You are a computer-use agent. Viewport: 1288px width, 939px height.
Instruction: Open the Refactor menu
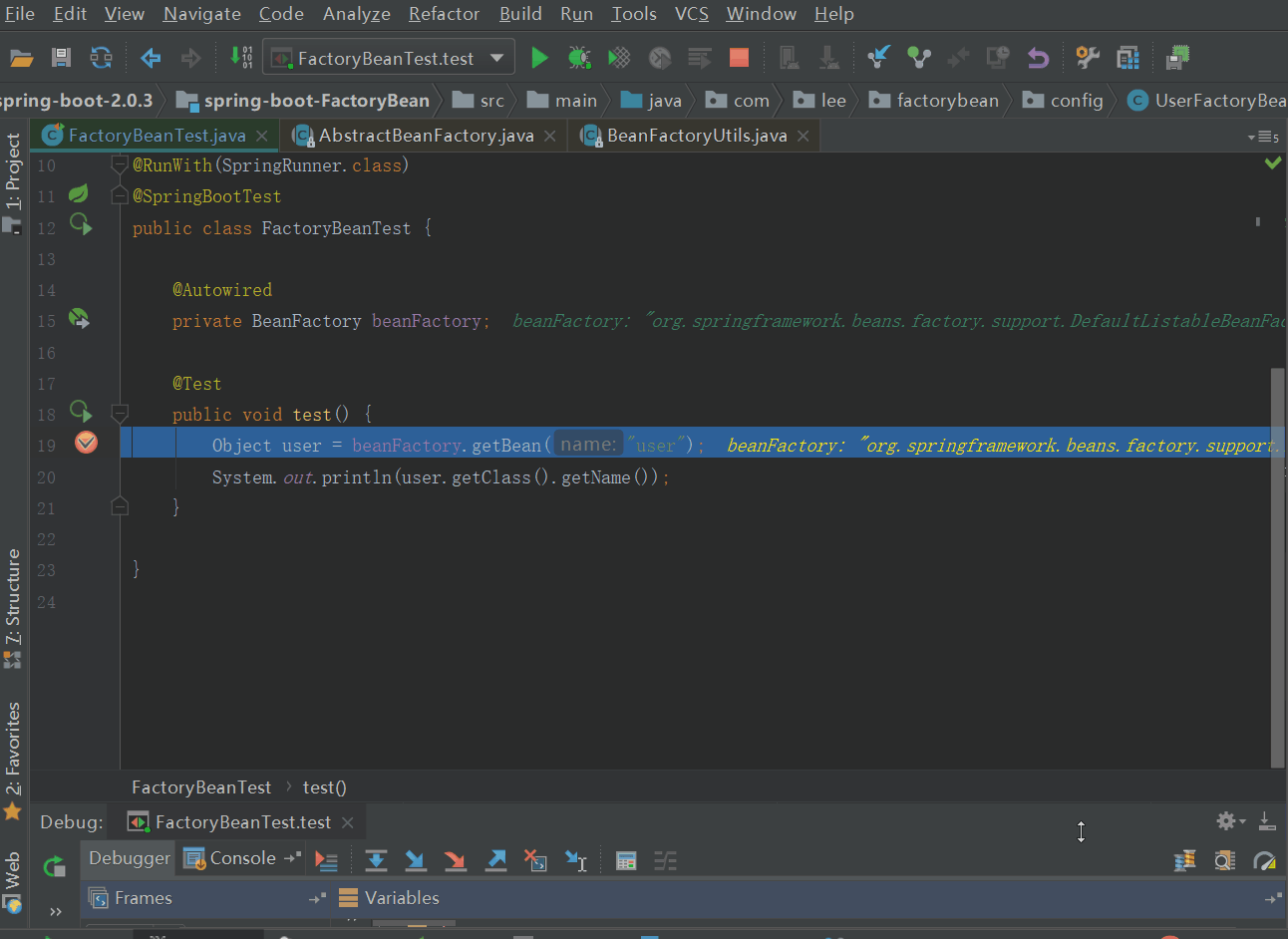[x=444, y=14]
